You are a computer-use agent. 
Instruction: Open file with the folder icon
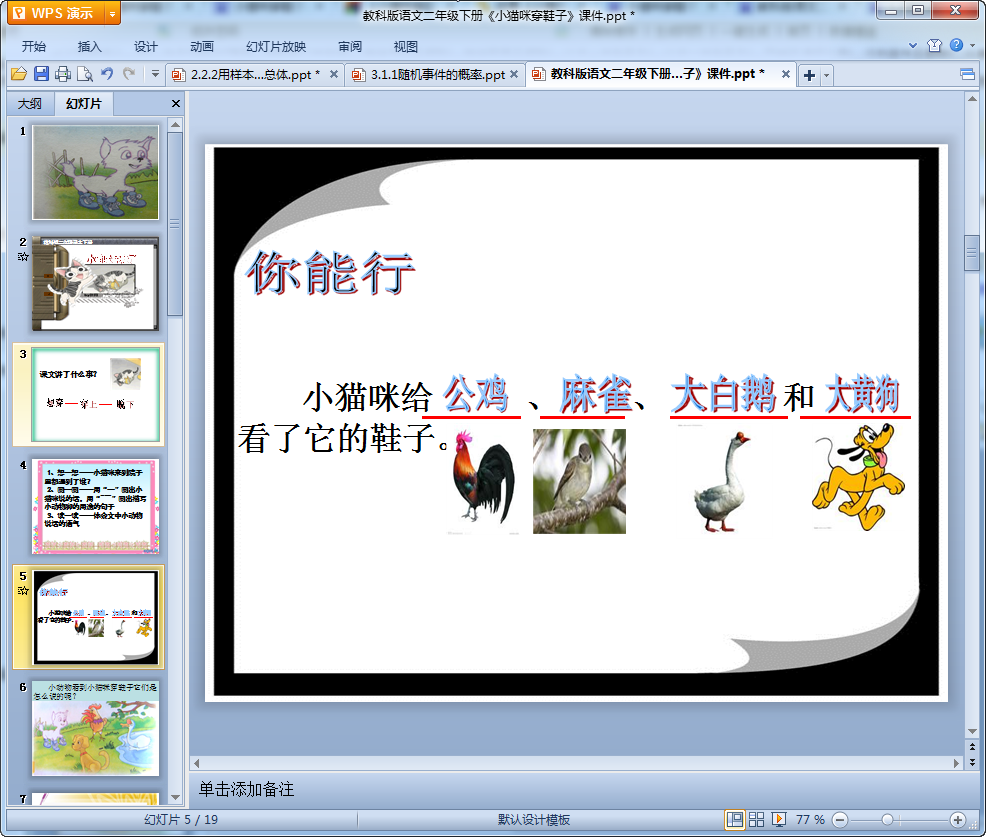(19, 74)
